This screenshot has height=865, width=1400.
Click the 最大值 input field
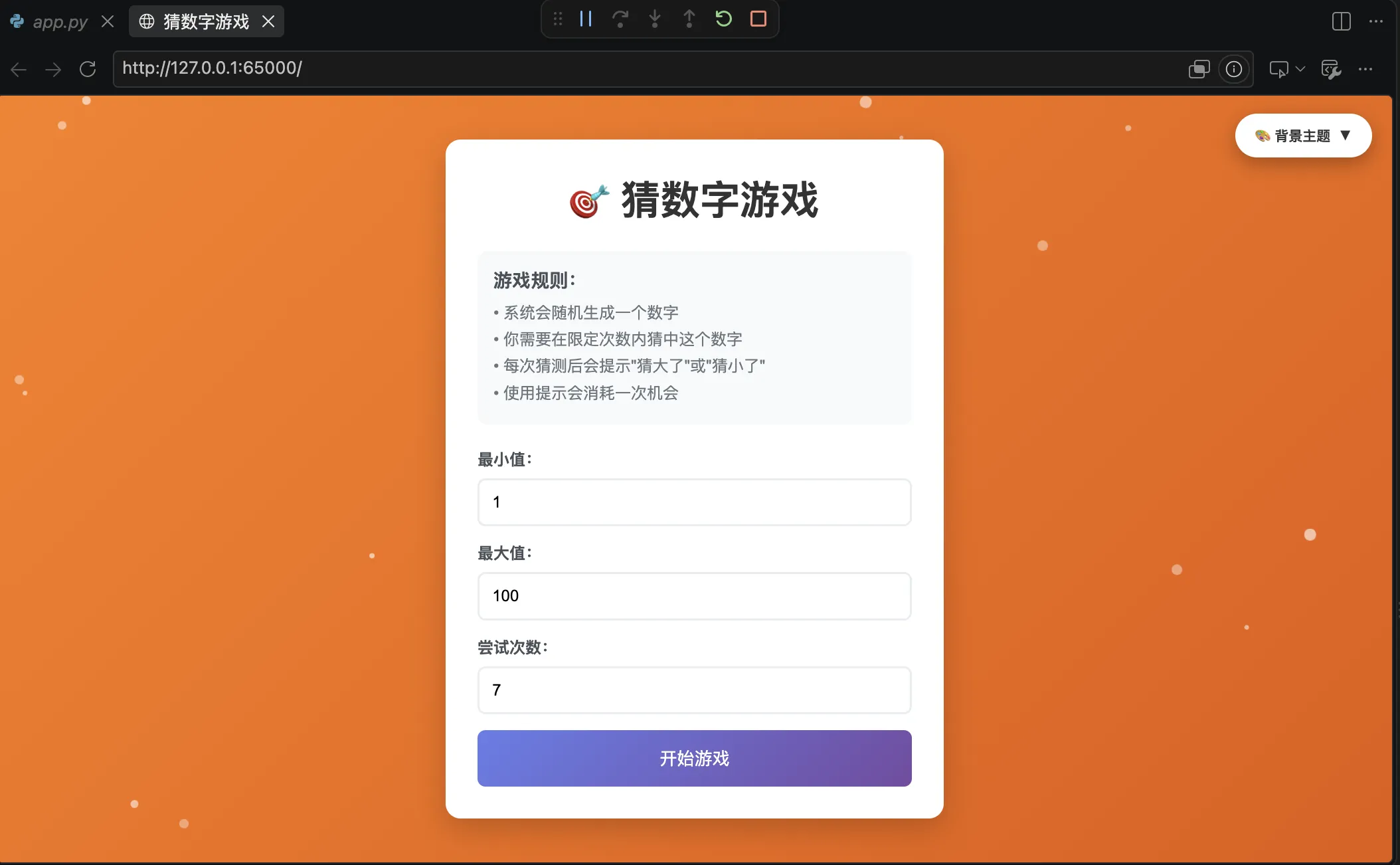tap(695, 596)
